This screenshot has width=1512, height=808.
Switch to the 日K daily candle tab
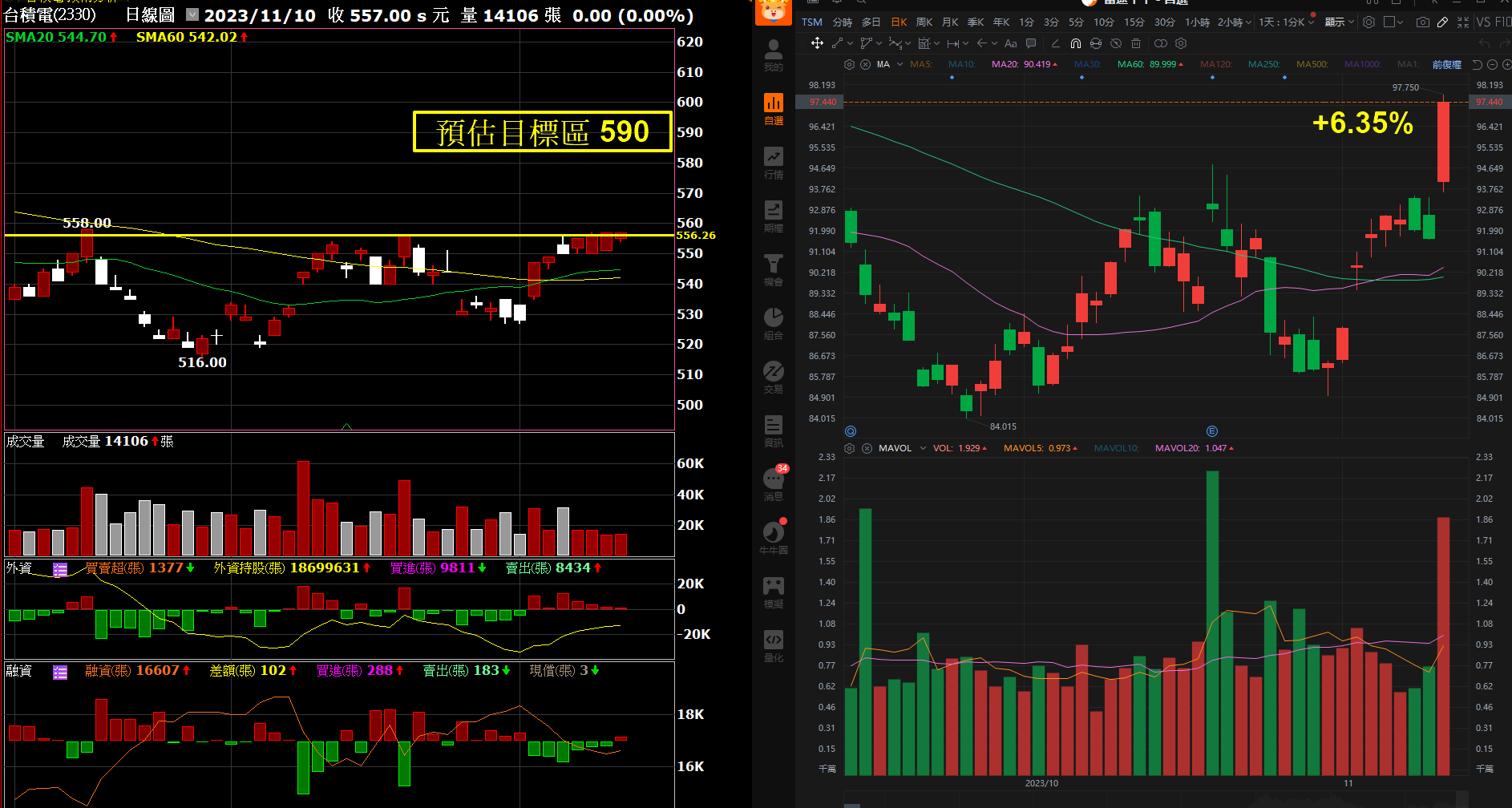[x=899, y=22]
